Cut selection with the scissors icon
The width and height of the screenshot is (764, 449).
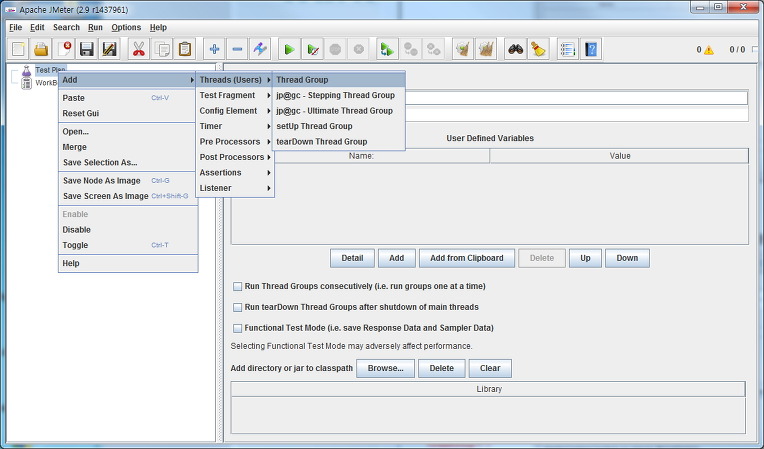(x=139, y=49)
